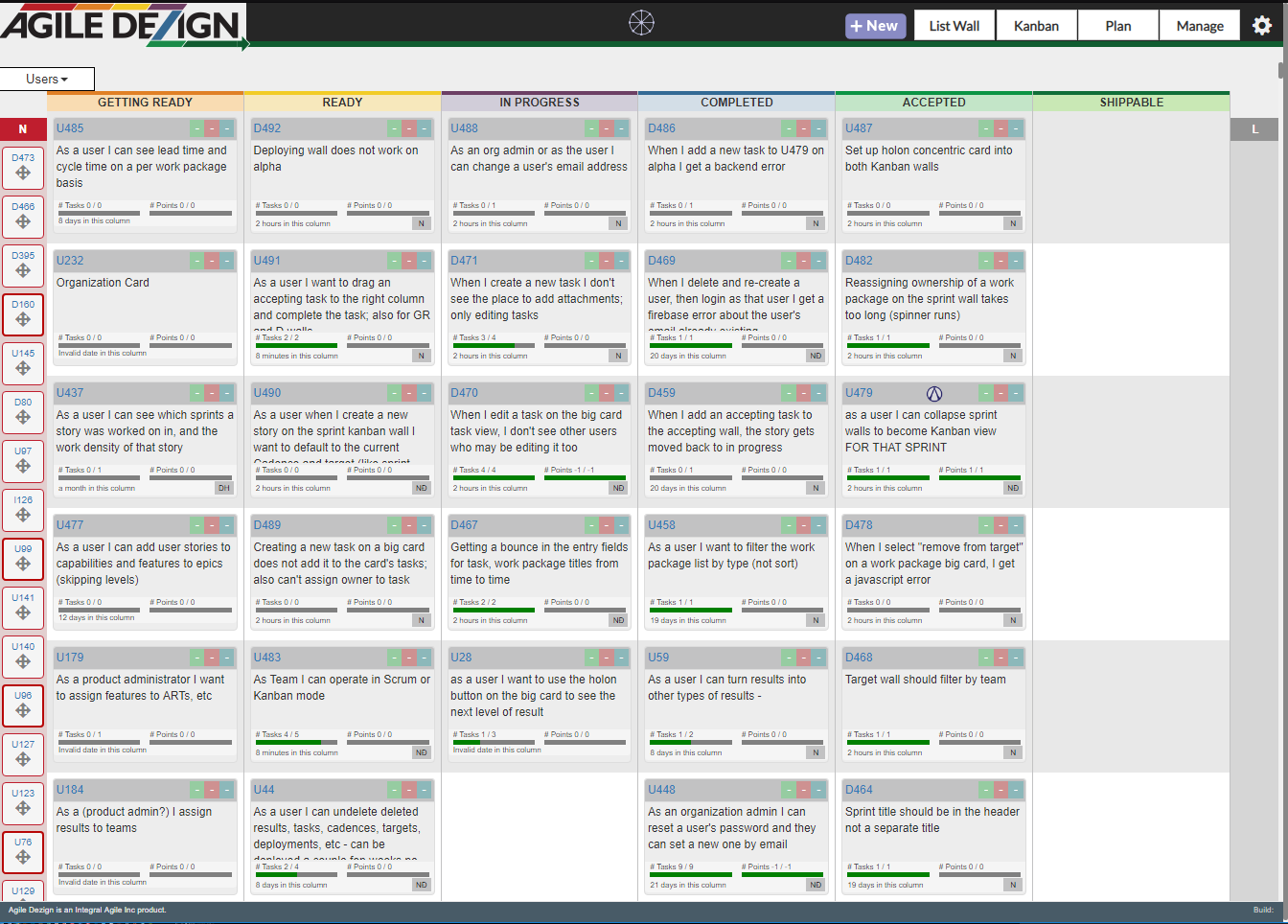Screen dimensions: 1288x924
Task: Expand the gray L panel on right
Action: coord(1253,129)
